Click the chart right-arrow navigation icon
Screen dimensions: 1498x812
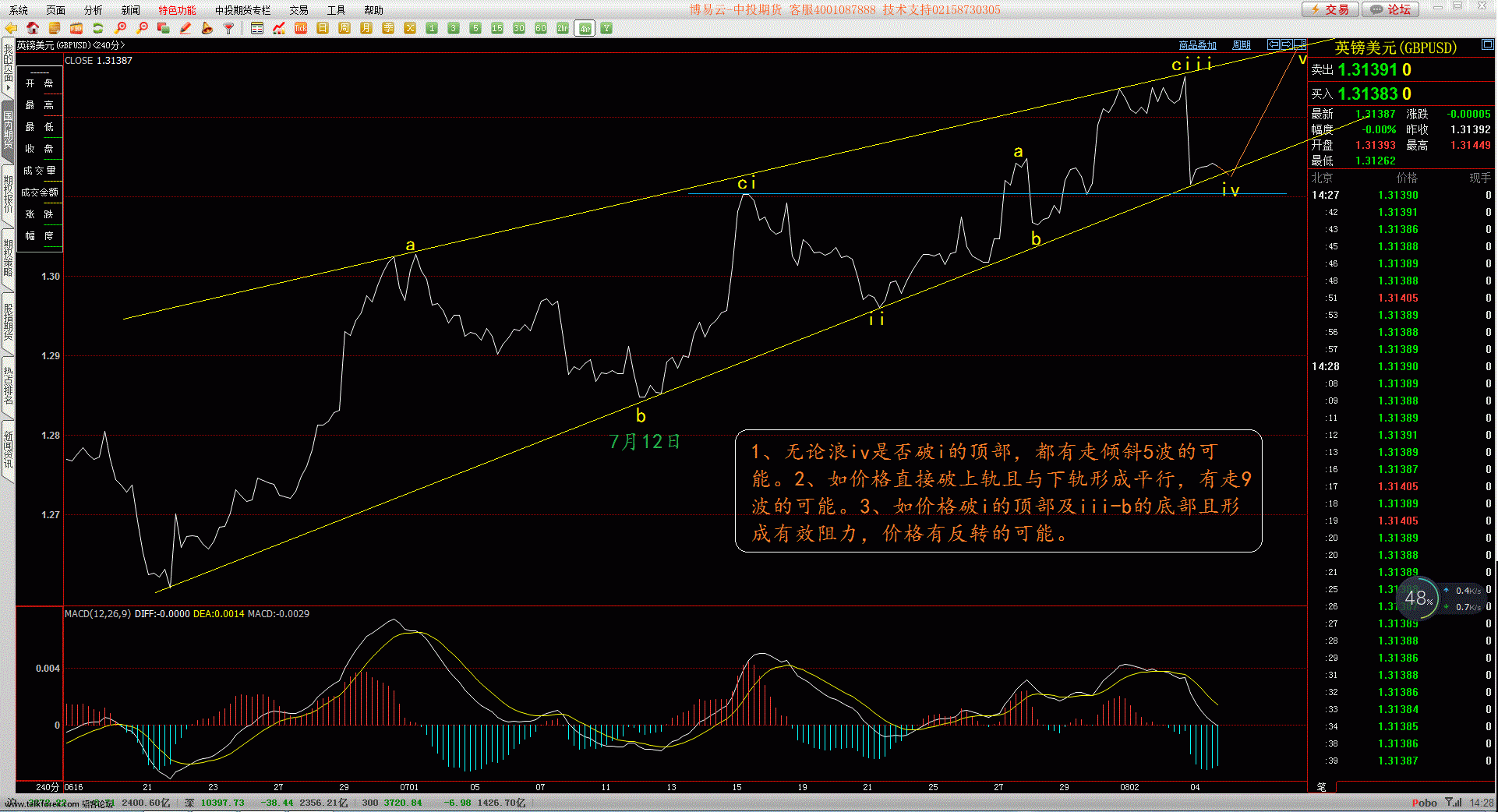click(x=1287, y=44)
